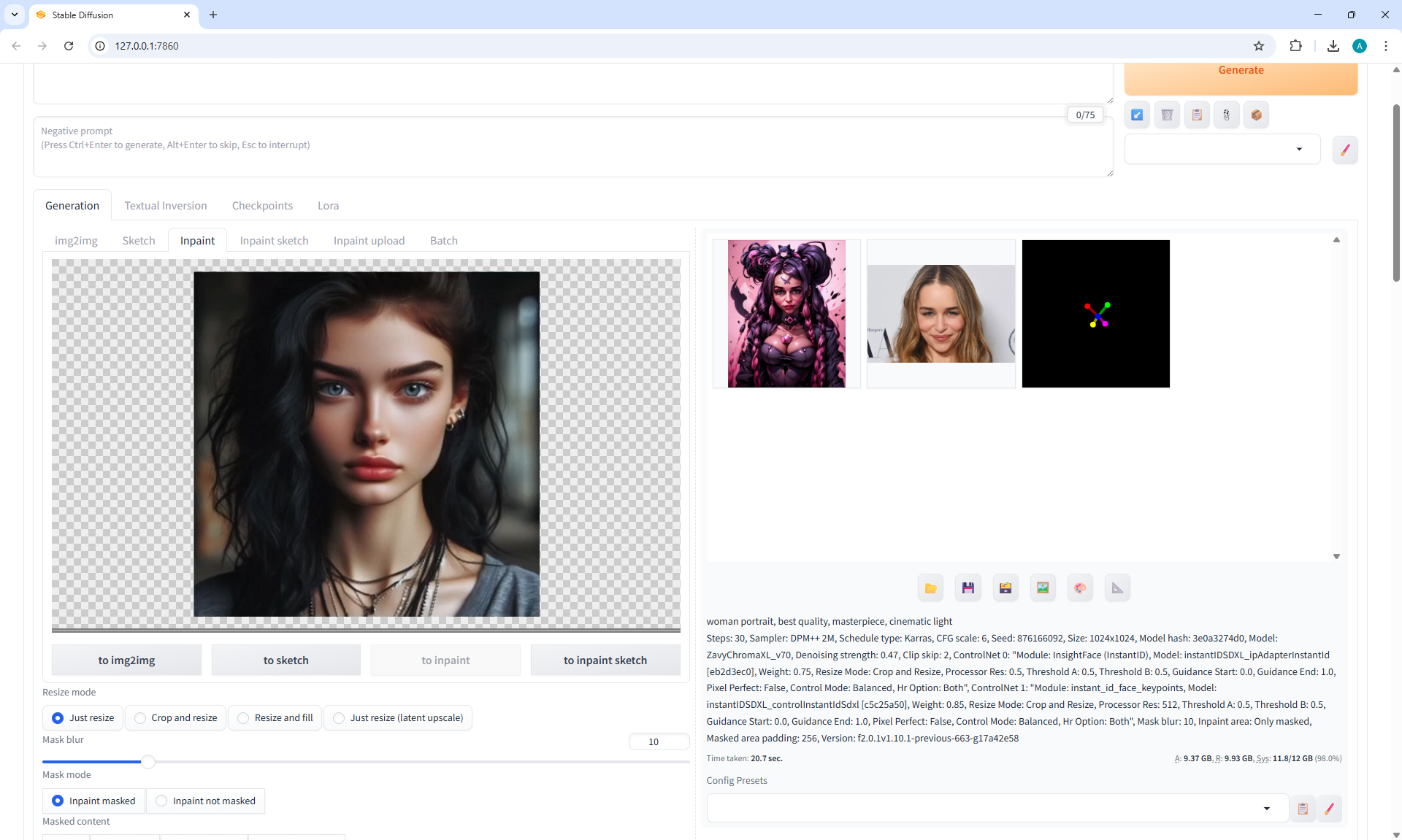Save the image with the floppy disk icon
The height and width of the screenshot is (840, 1402).
968,588
